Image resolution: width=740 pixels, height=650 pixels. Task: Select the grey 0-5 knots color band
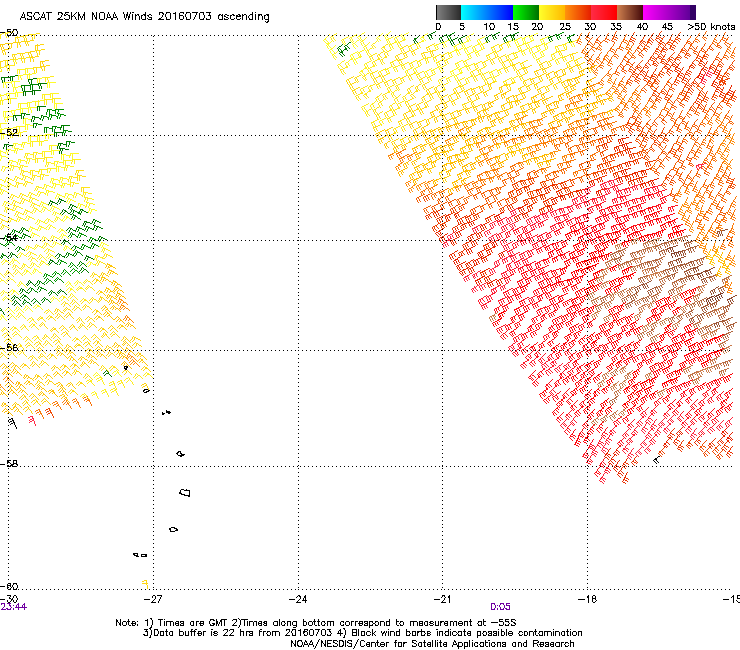tap(448, 12)
